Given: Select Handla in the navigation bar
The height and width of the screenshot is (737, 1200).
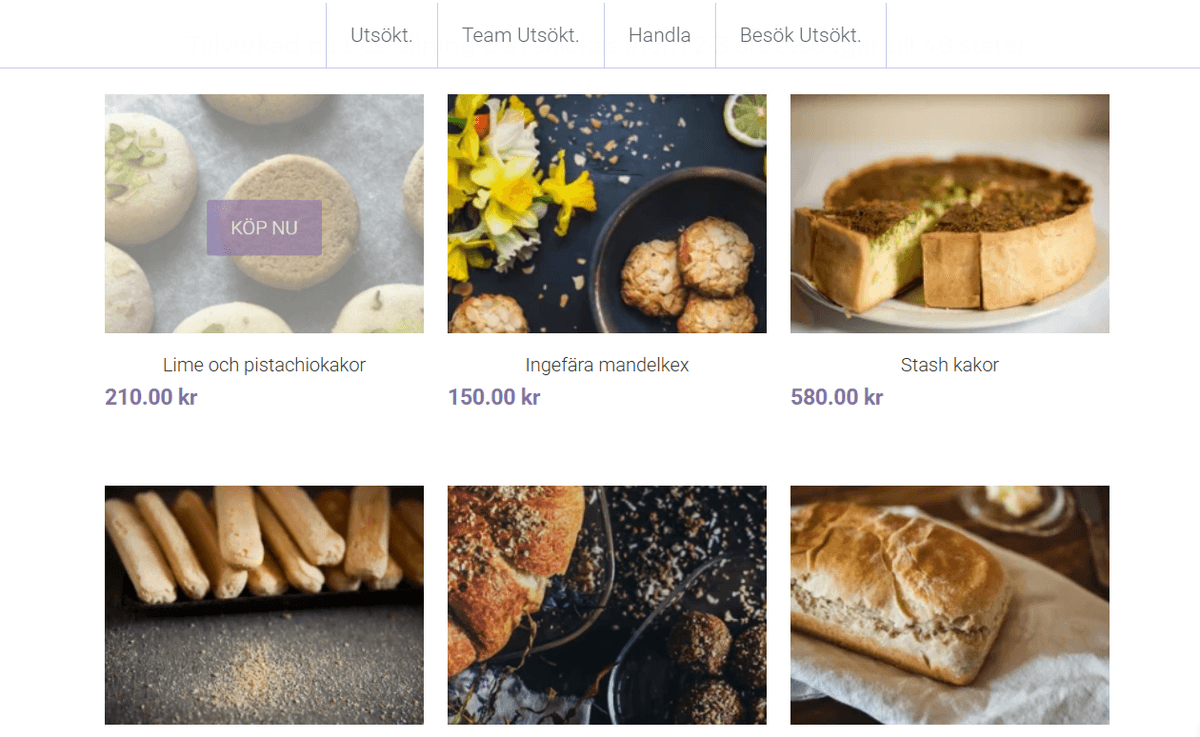Looking at the screenshot, I should (x=659, y=35).
